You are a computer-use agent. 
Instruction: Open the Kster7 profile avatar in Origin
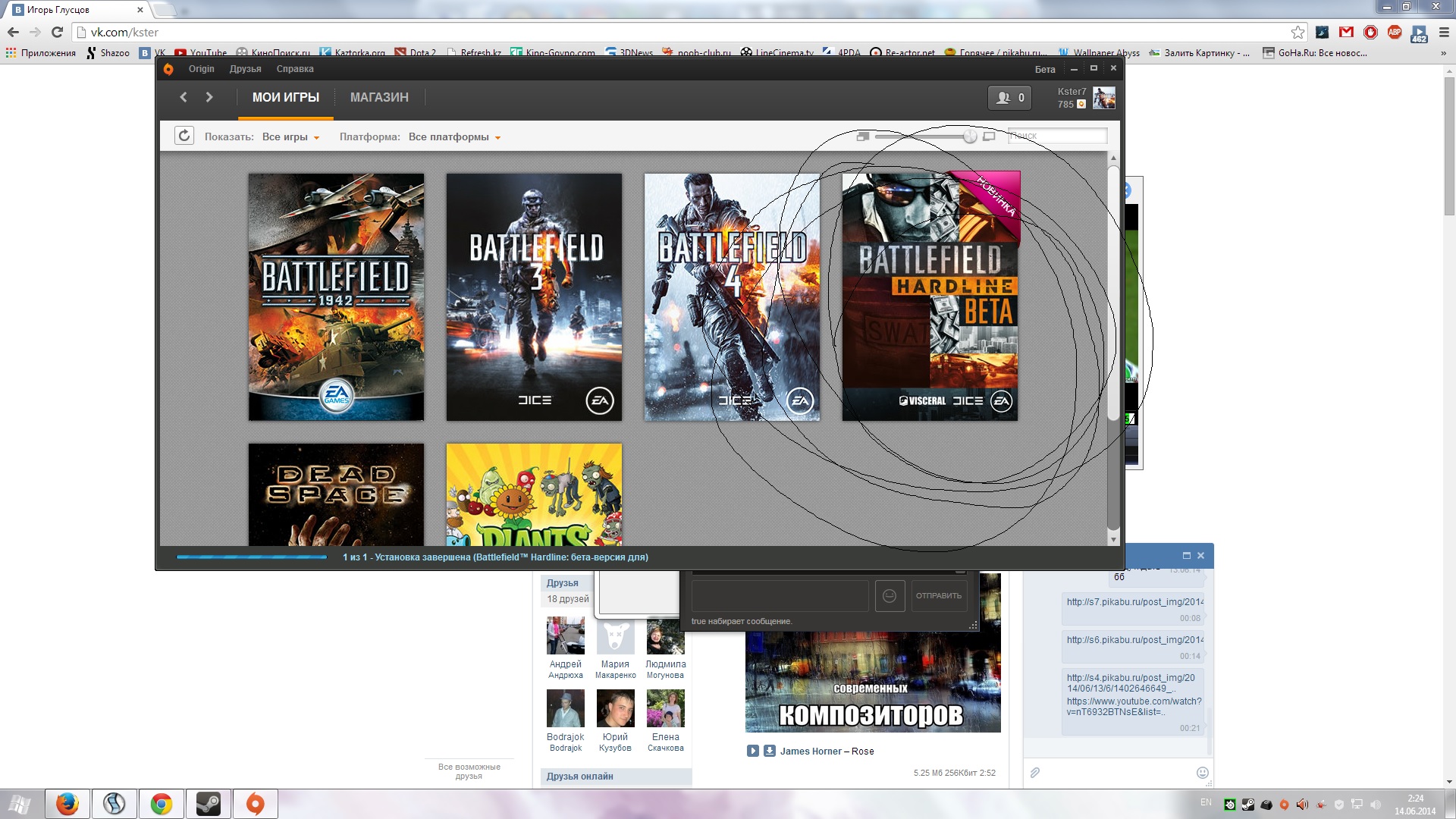tap(1104, 98)
